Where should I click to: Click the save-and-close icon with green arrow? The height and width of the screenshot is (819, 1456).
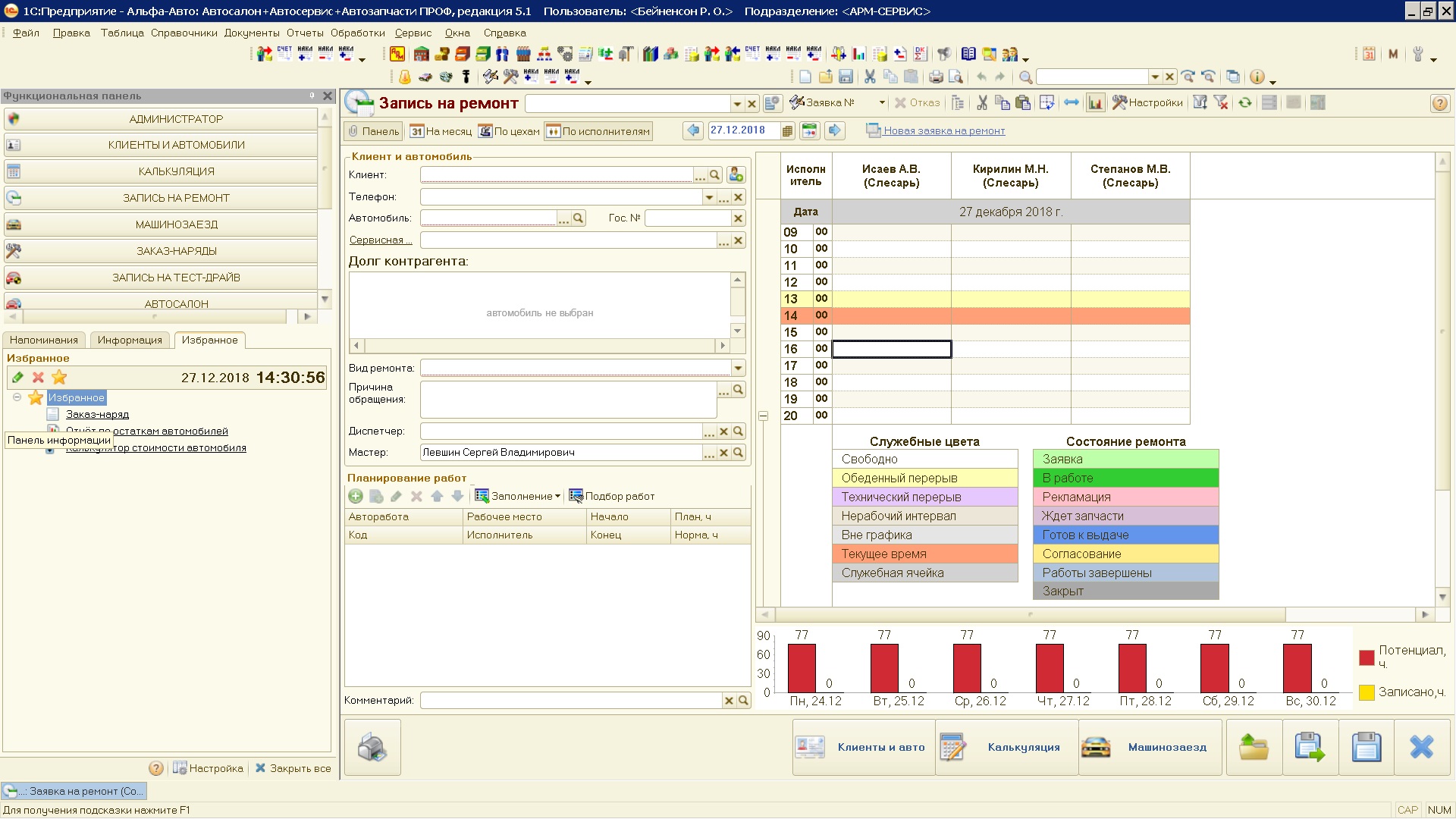pos(1310,748)
